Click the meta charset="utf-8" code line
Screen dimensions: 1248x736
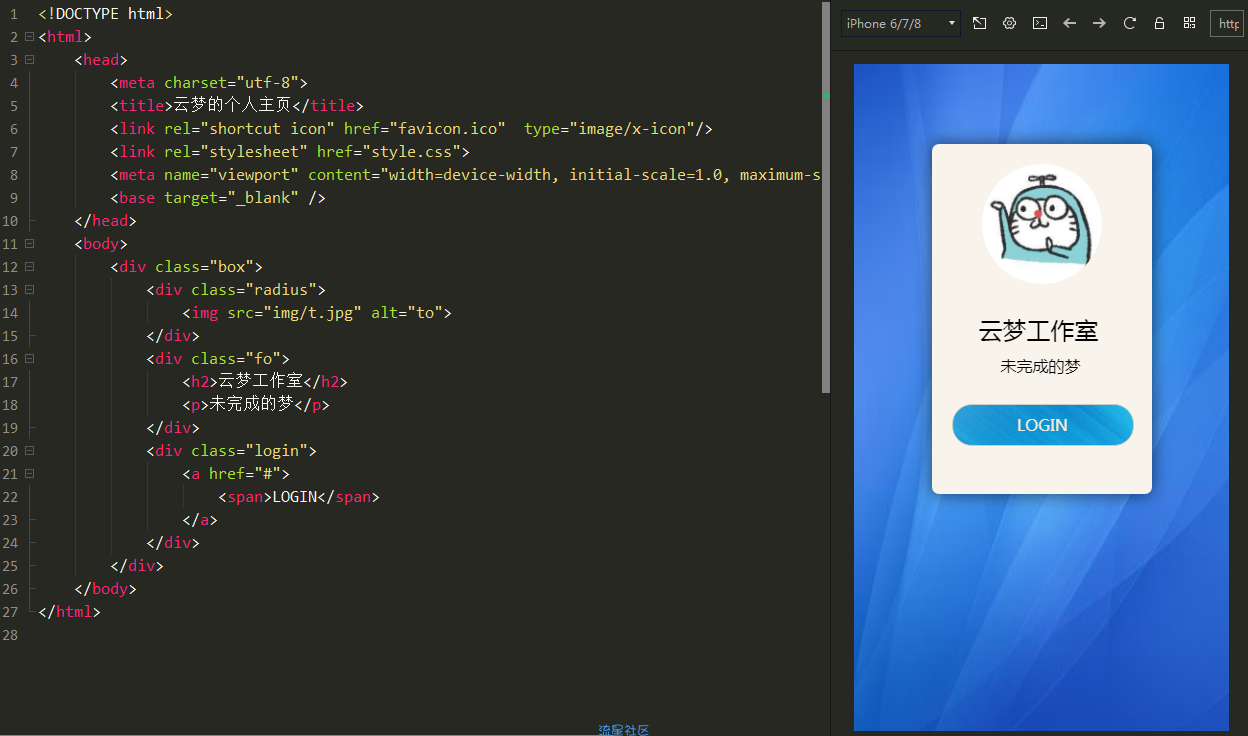coord(209,83)
